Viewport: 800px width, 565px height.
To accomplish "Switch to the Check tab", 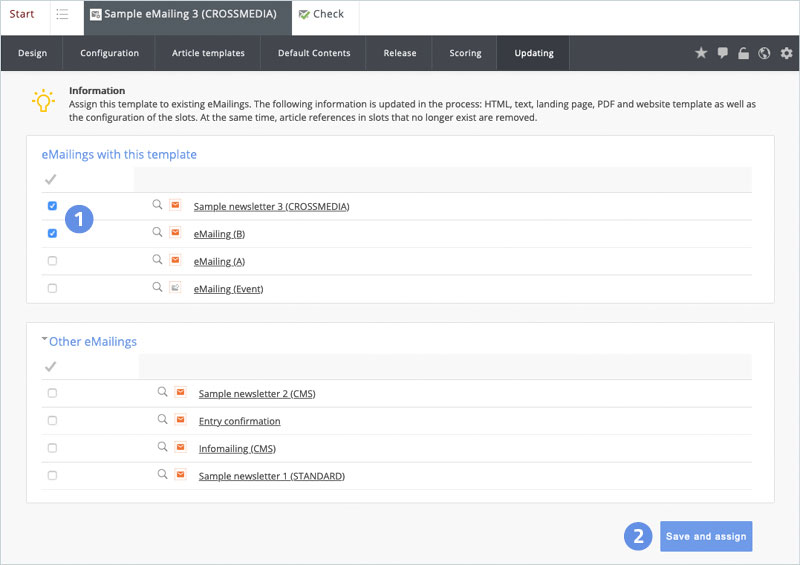I will coord(321,15).
